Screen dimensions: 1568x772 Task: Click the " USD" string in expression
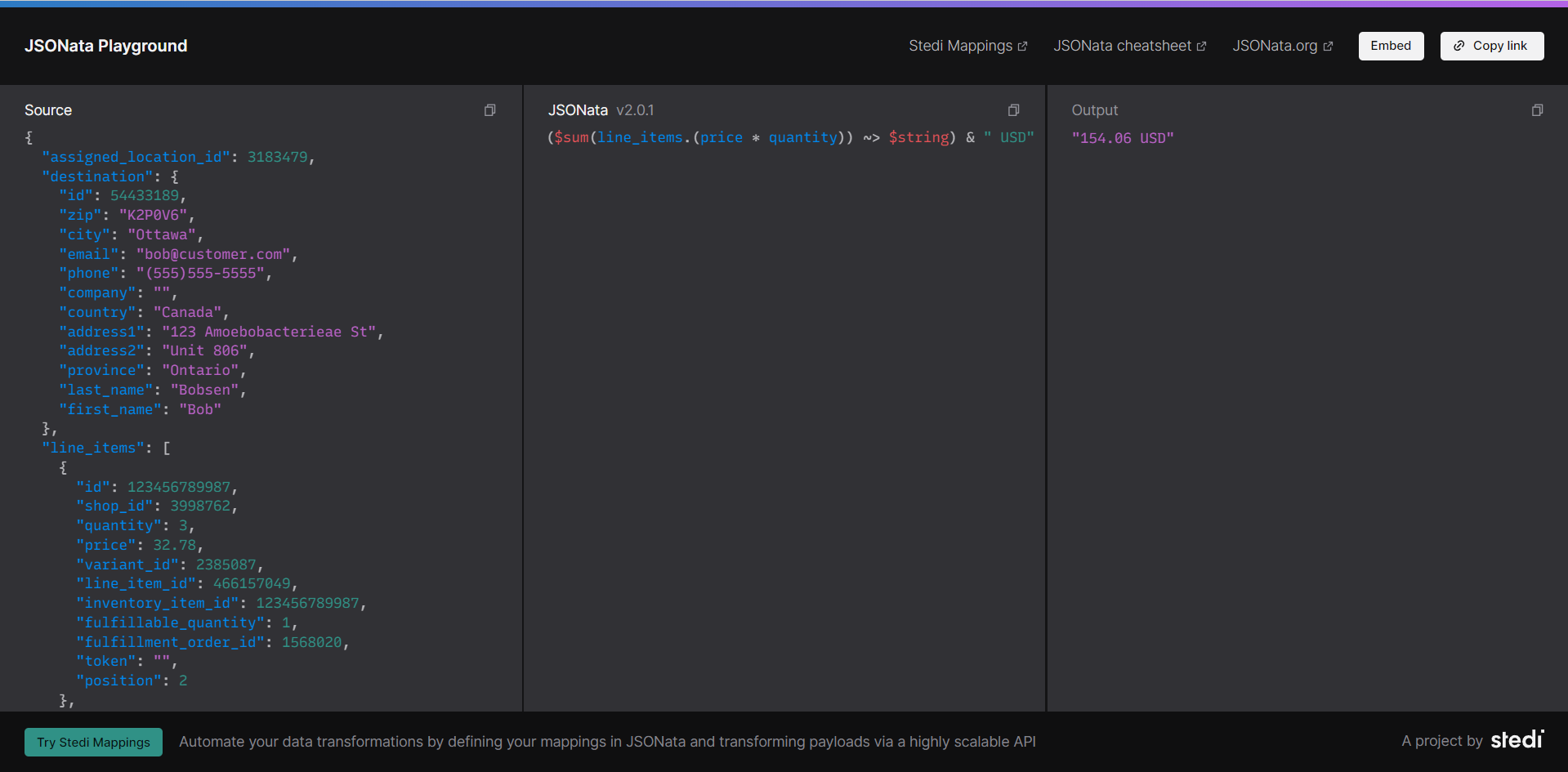click(1009, 137)
